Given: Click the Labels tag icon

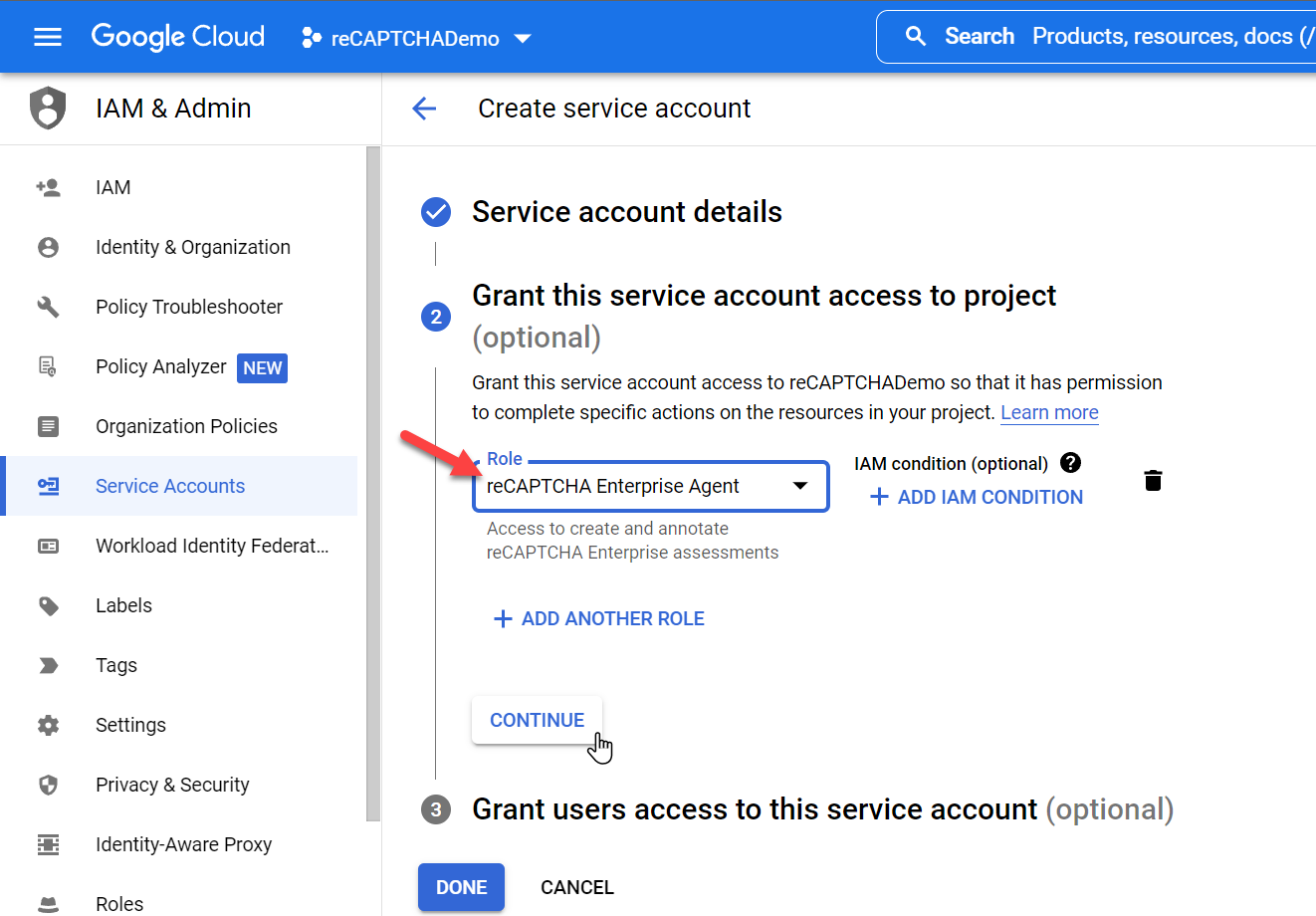Looking at the screenshot, I should point(48,605).
